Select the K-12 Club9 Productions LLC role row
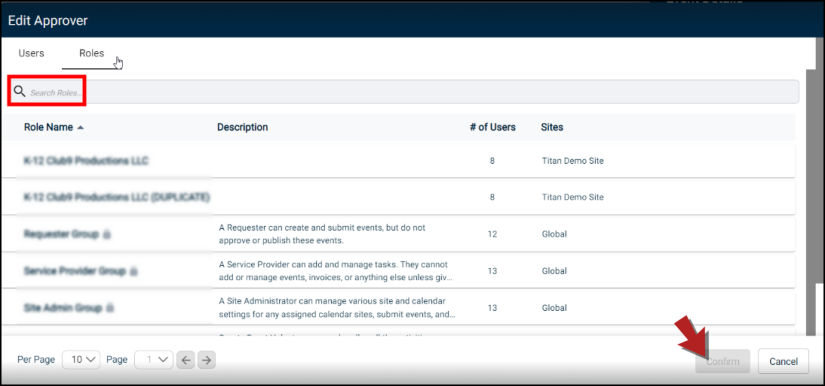Viewport: 825px width, 386px height. 398,161
